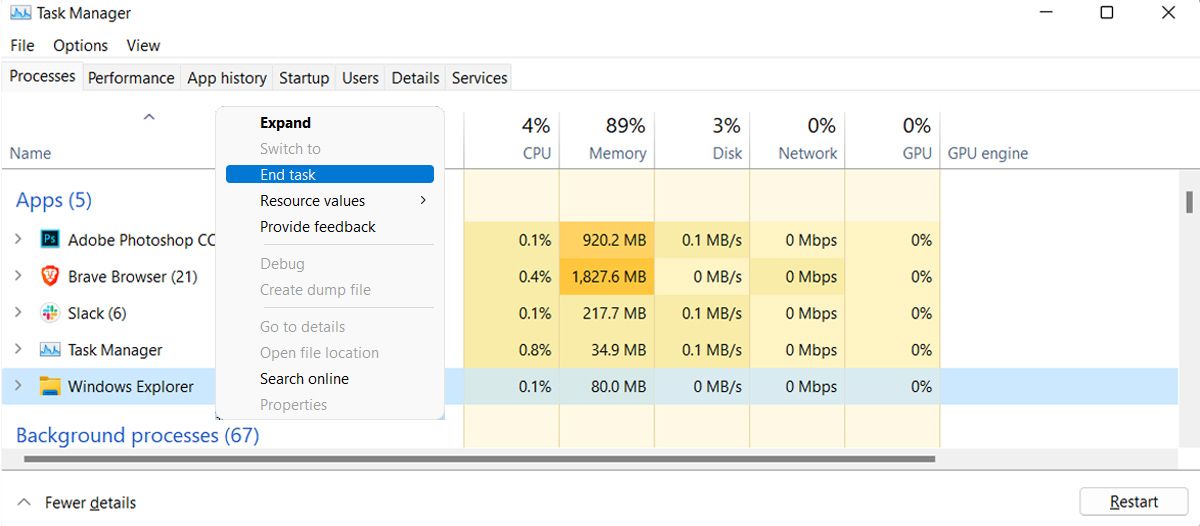Open the Startup tab
This screenshot has width=1200, height=526.
click(x=304, y=78)
